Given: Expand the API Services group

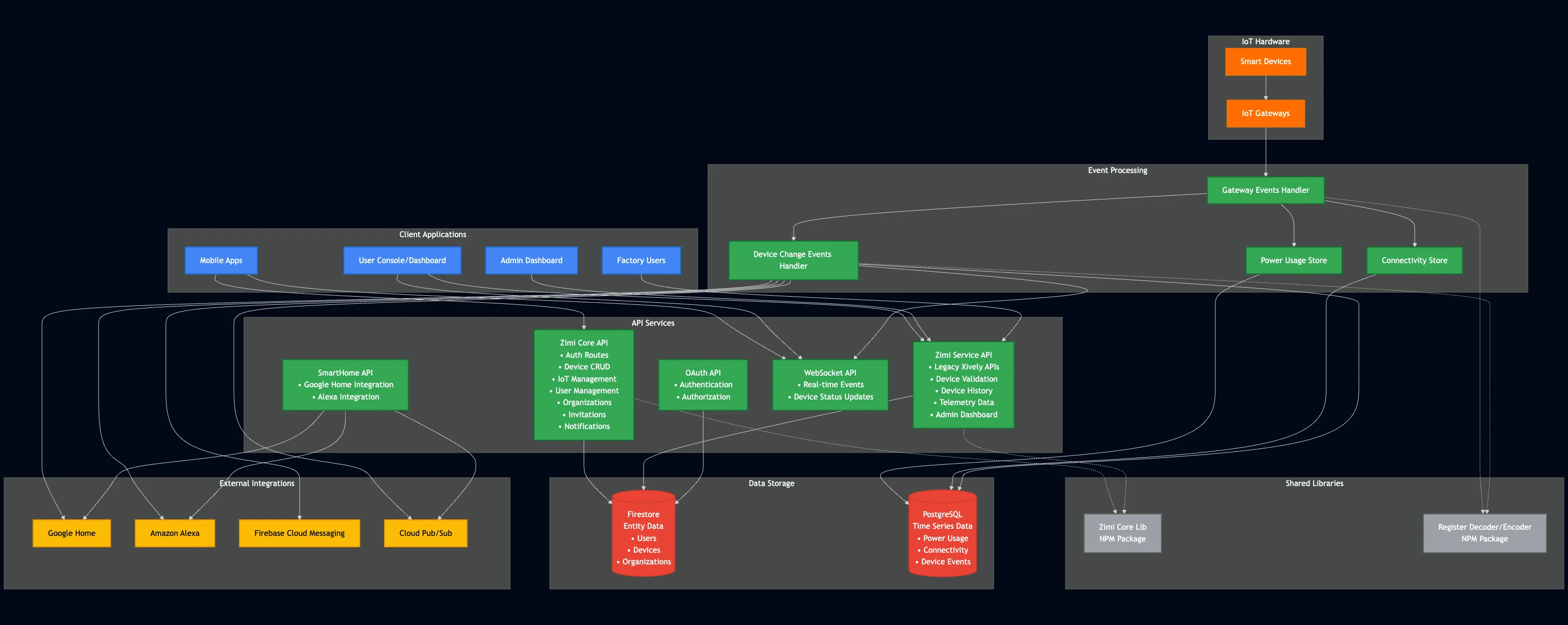Looking at the screenshot, I should [x=653, y=323].
